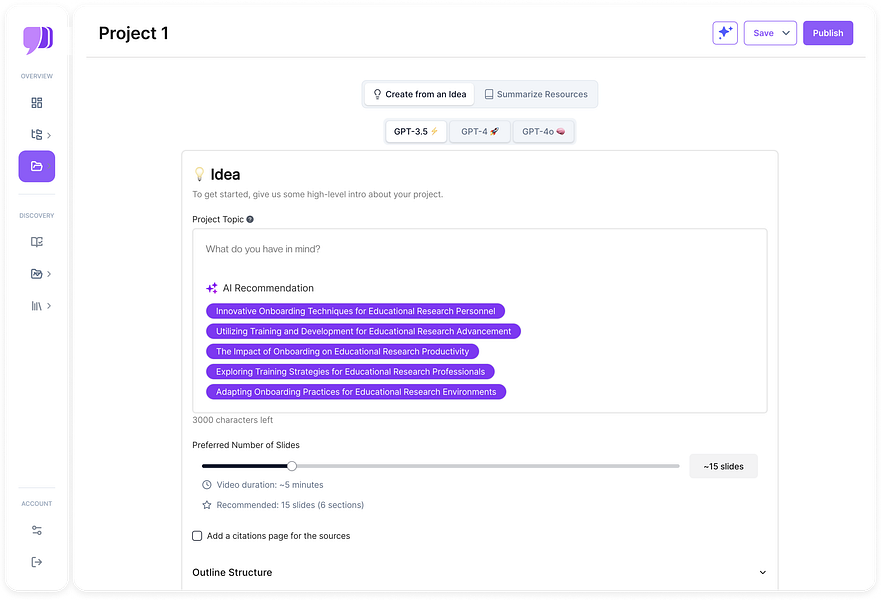Switch to the Summarize Resources tab
Viewport: 881px width, 600px height.
coord(536,94)
